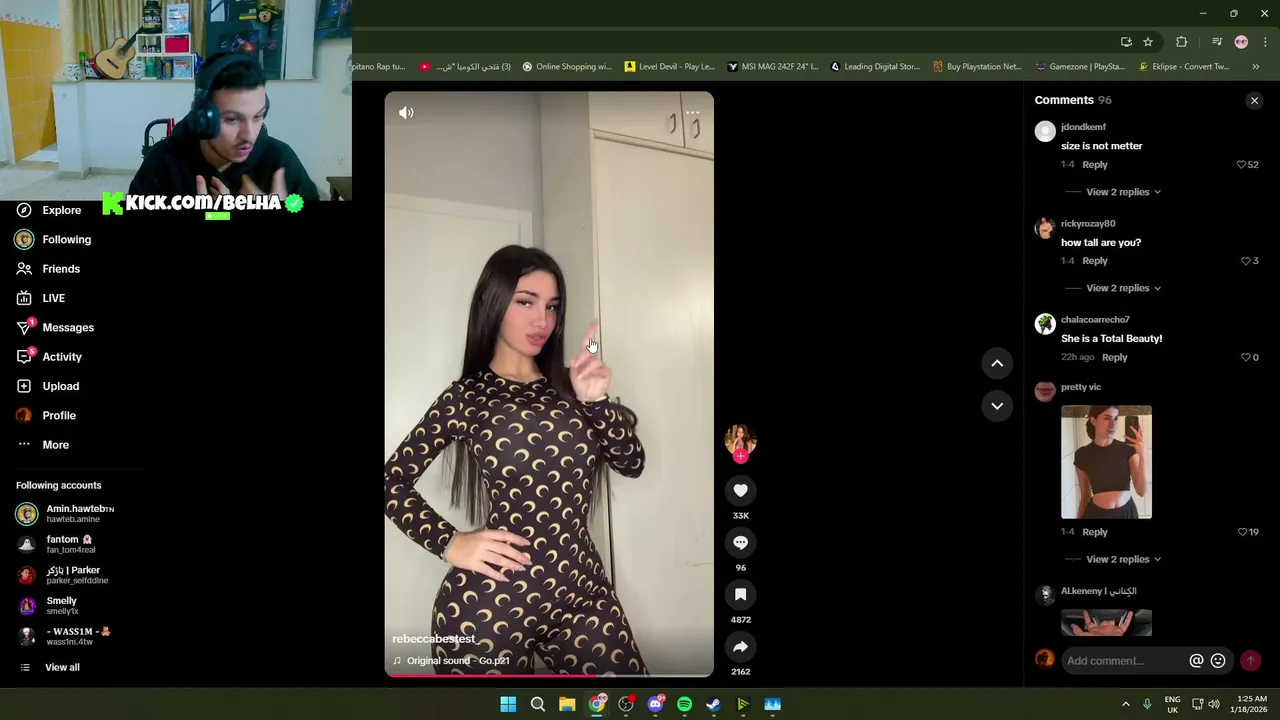Image resolution: width=1280 pixels, height=720 pixels.
Task: Show more bookmarks with chevron
Action: pyautogui.click(x=1255, y=67)
